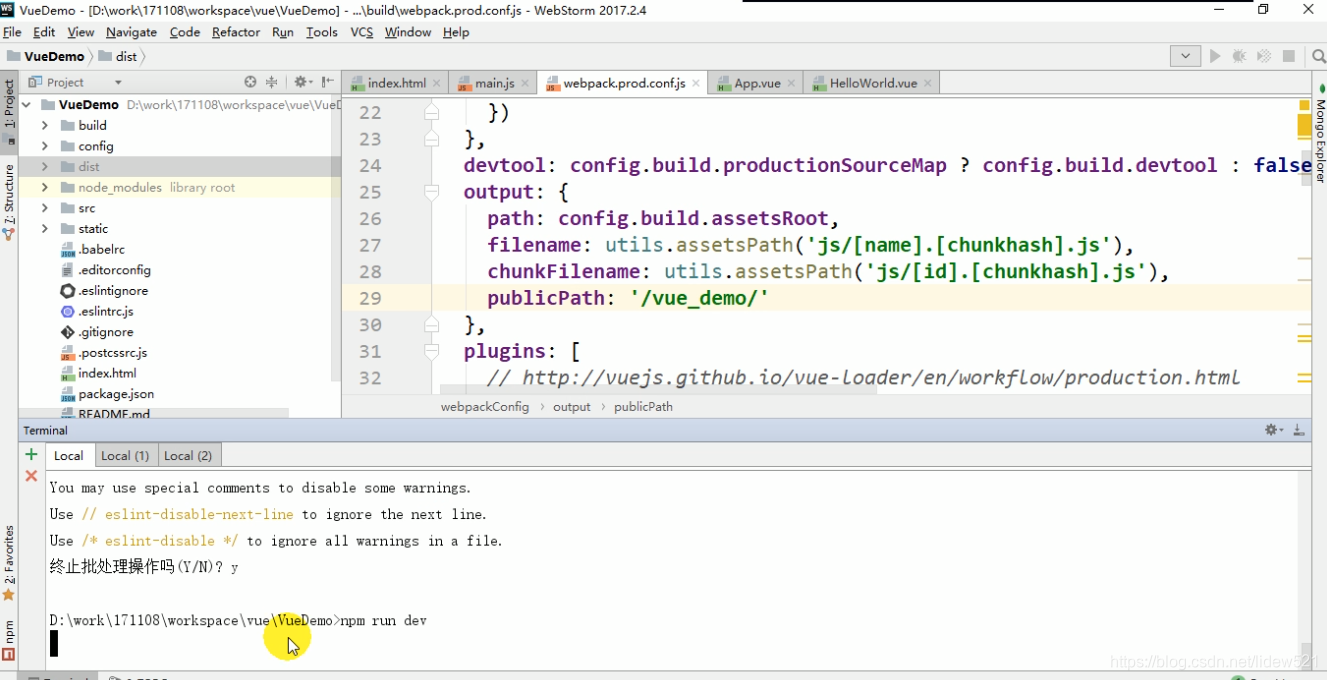
Task: Open the Tools menu
Action: click(321, 32)
